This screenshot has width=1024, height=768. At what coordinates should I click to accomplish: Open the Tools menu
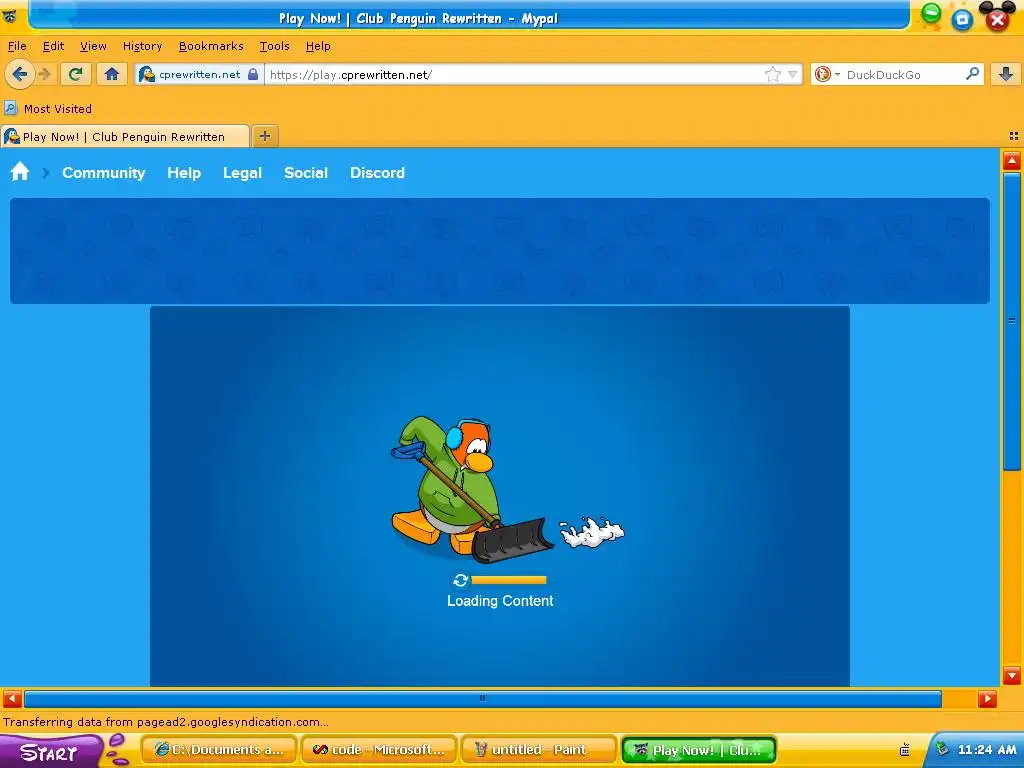coord(274,46)
